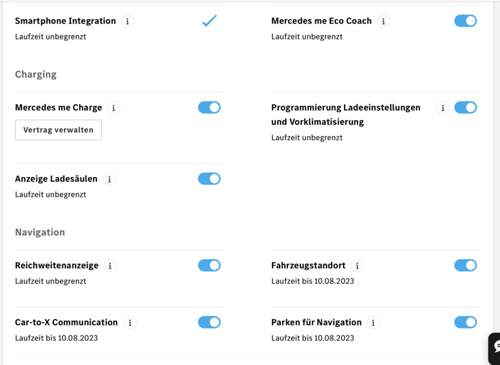
Task: Show info for Mercedes me Eco Coach
Action: click(x=383, y=21)
